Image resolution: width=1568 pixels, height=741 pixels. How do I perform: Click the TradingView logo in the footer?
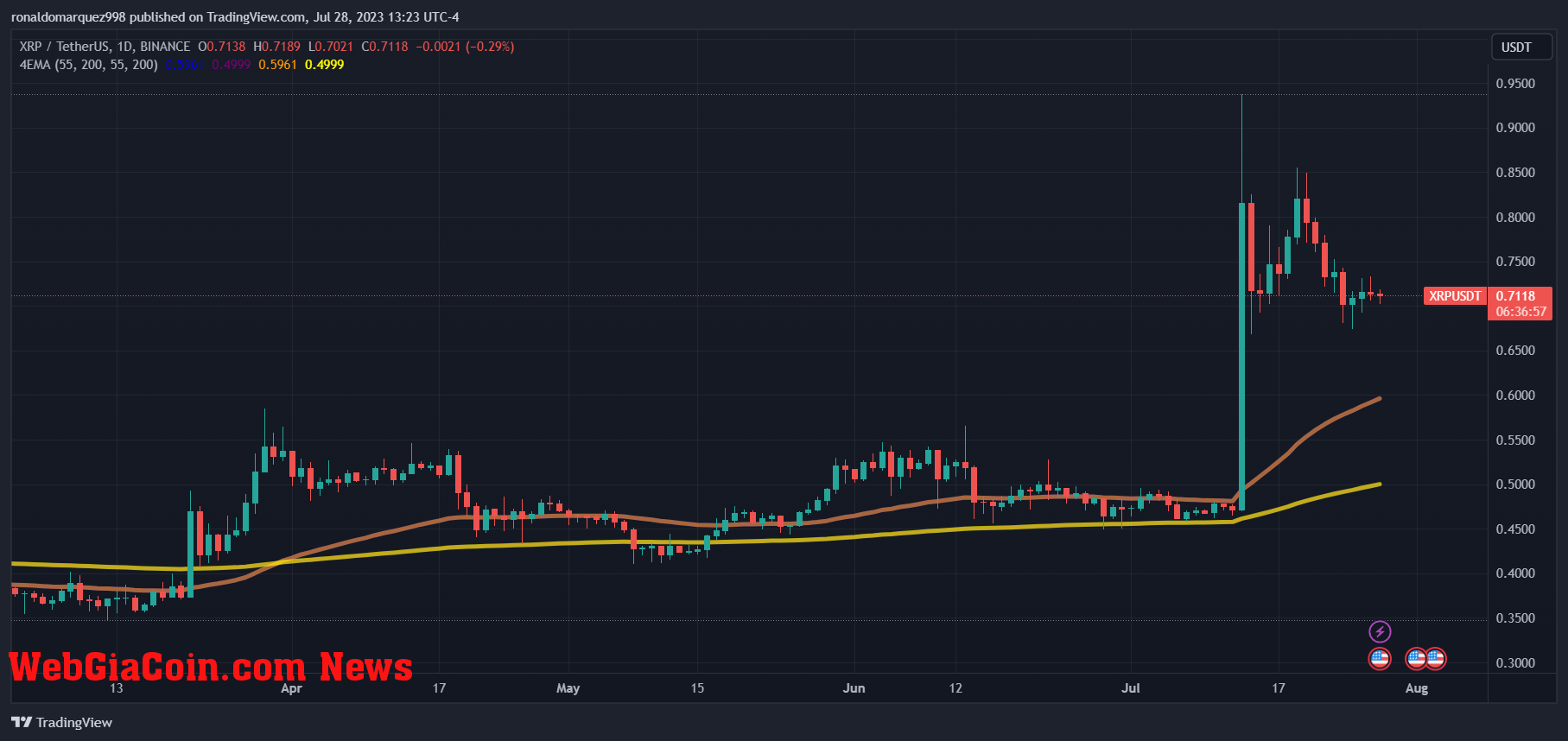[x=62, y=722]
